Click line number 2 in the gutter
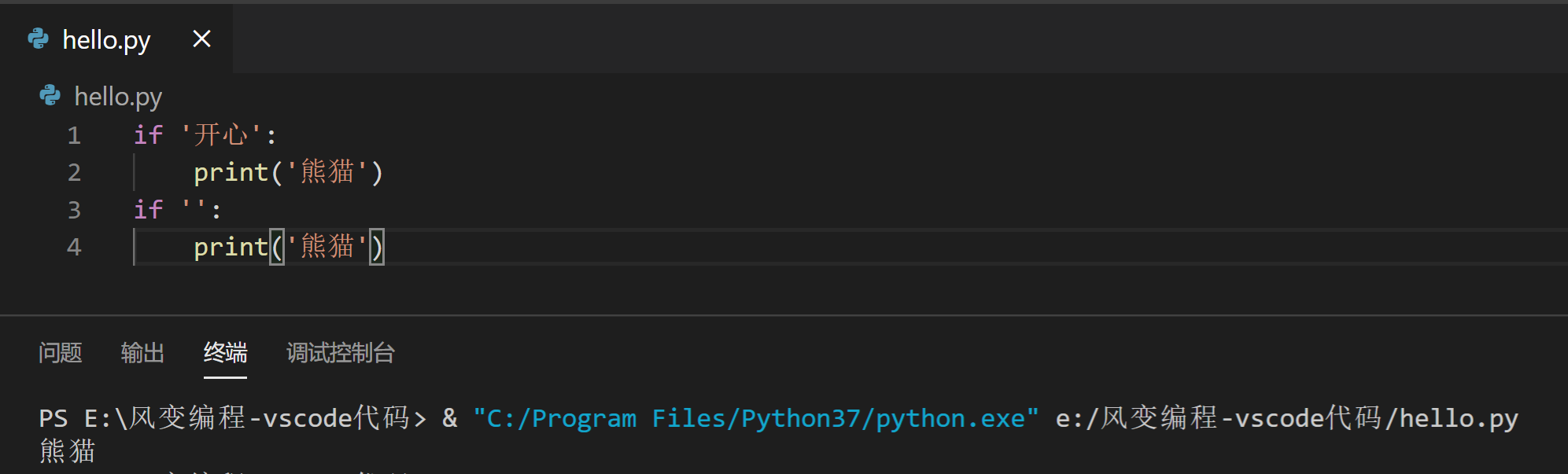Viewport: 1568px width, 474px height. point(74,172)
